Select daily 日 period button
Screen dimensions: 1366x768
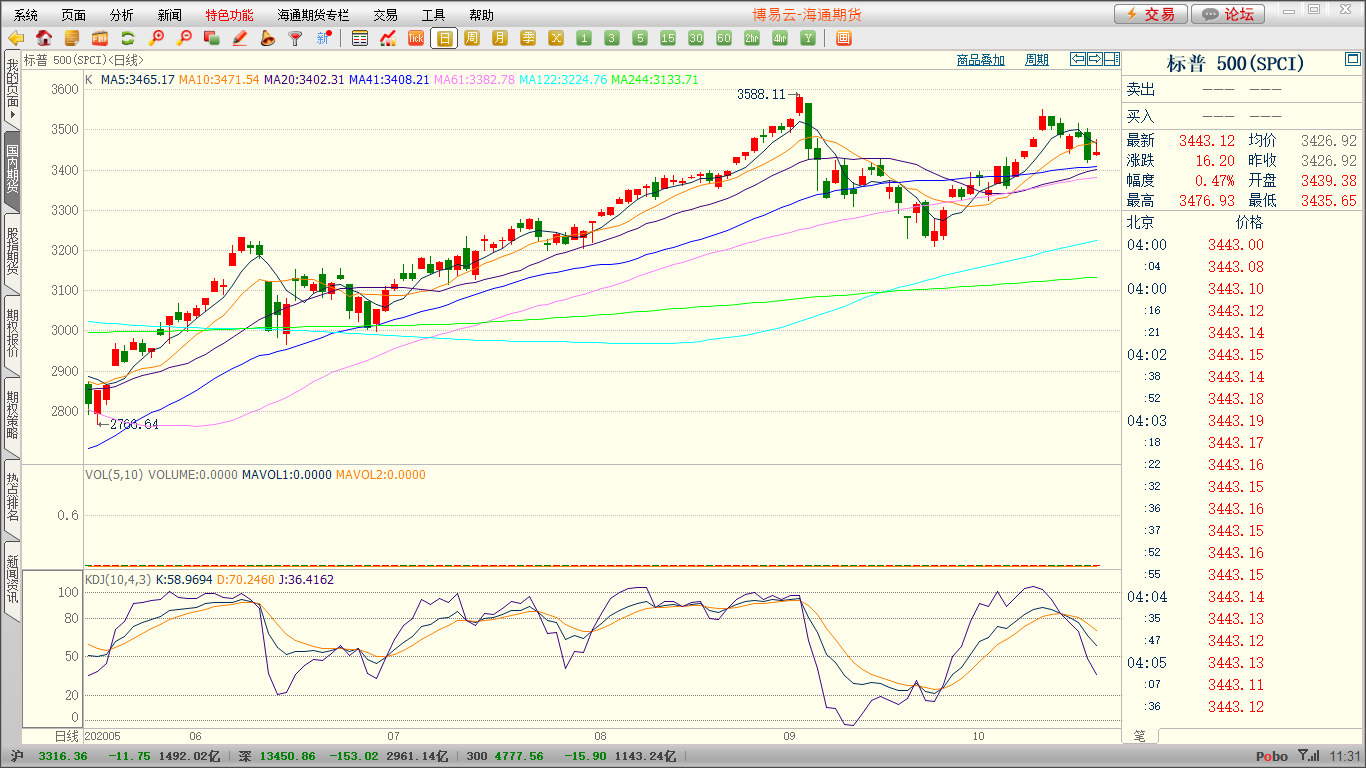444,38
